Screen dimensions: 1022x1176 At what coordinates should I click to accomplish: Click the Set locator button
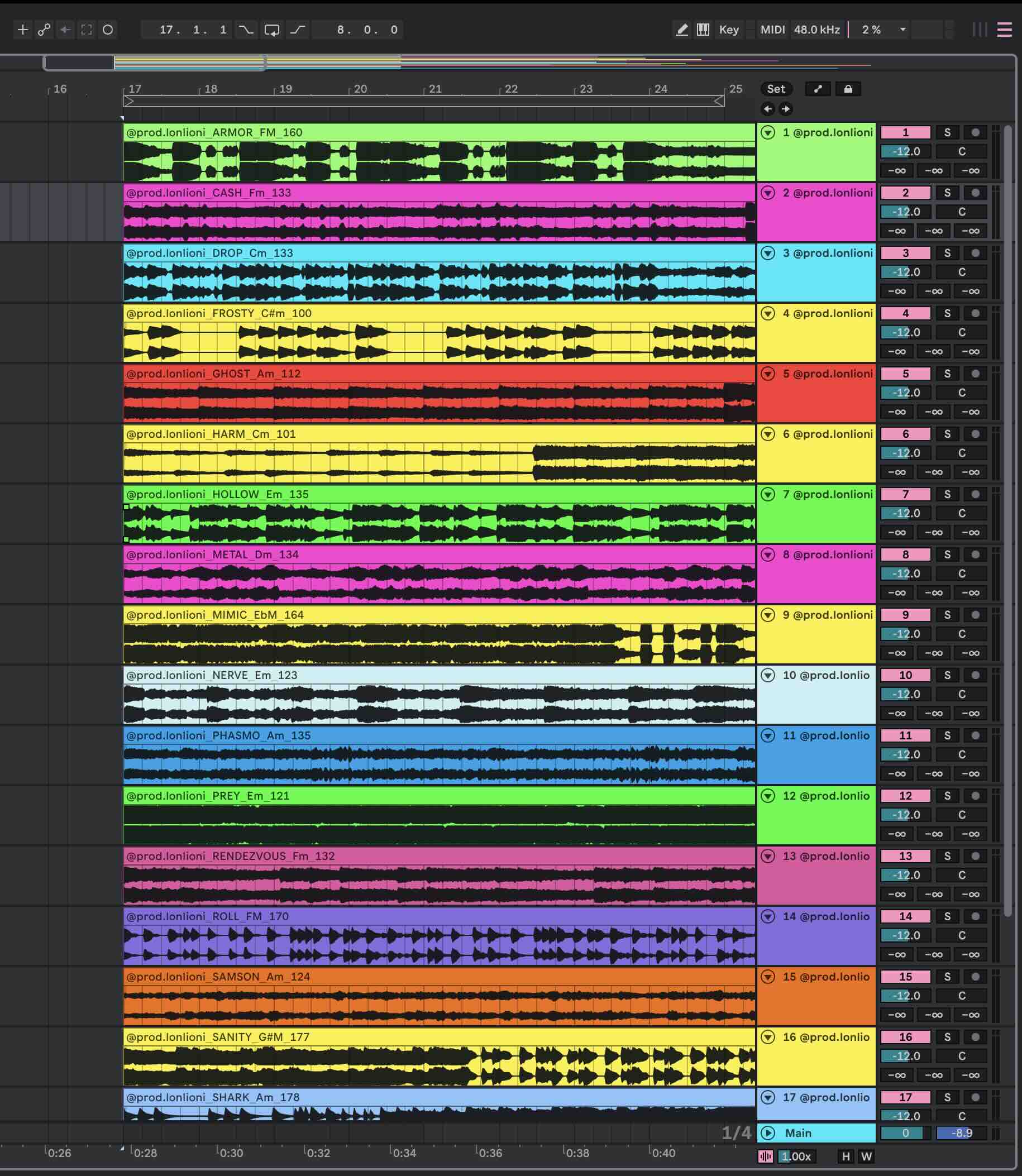pyautogui.click(x=776, y=89)
